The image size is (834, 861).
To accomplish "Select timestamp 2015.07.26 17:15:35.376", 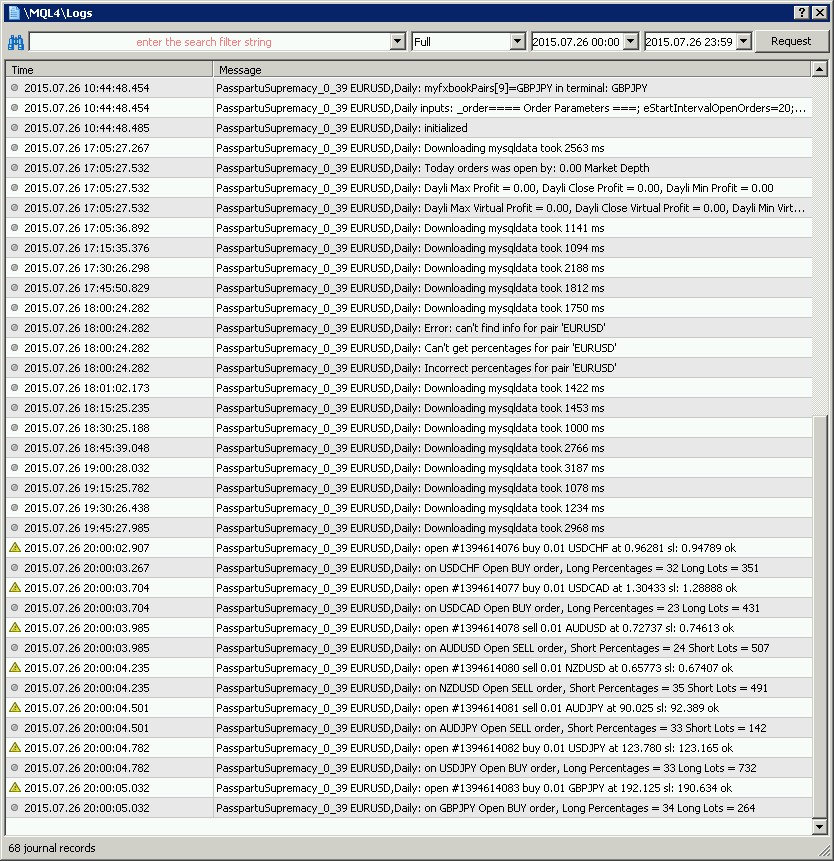I will click(87, 248).
